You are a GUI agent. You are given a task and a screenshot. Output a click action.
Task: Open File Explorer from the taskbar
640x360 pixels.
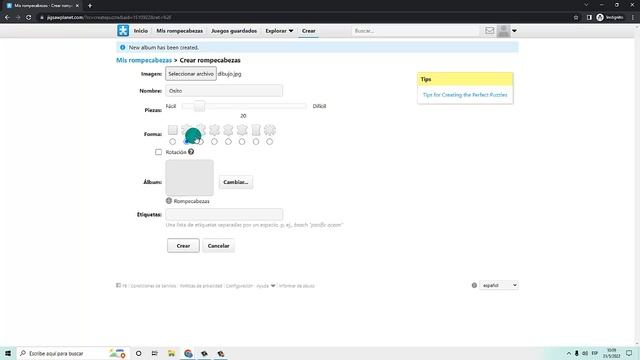click(x=171, y=353)
